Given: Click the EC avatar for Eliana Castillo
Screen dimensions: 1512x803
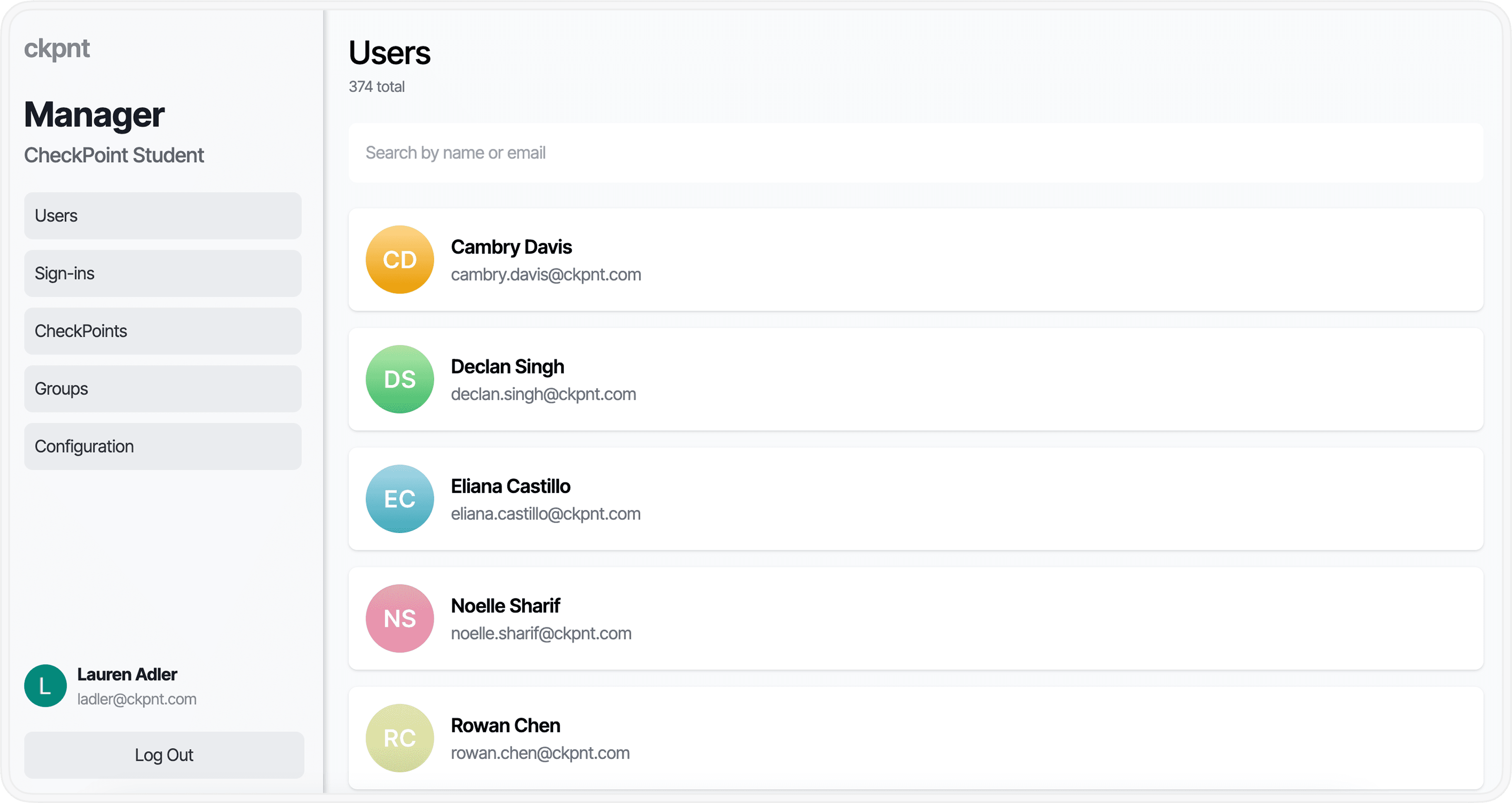Looking at the screenshot, I should [400, 499].
